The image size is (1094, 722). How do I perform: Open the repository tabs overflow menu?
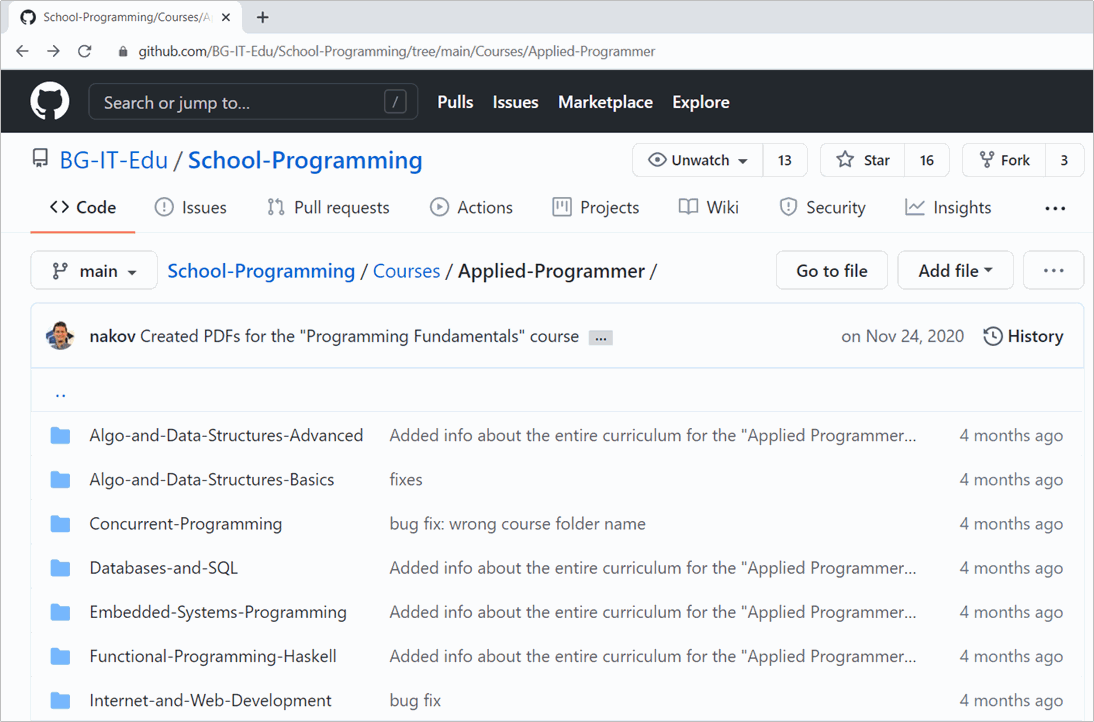1055,208
